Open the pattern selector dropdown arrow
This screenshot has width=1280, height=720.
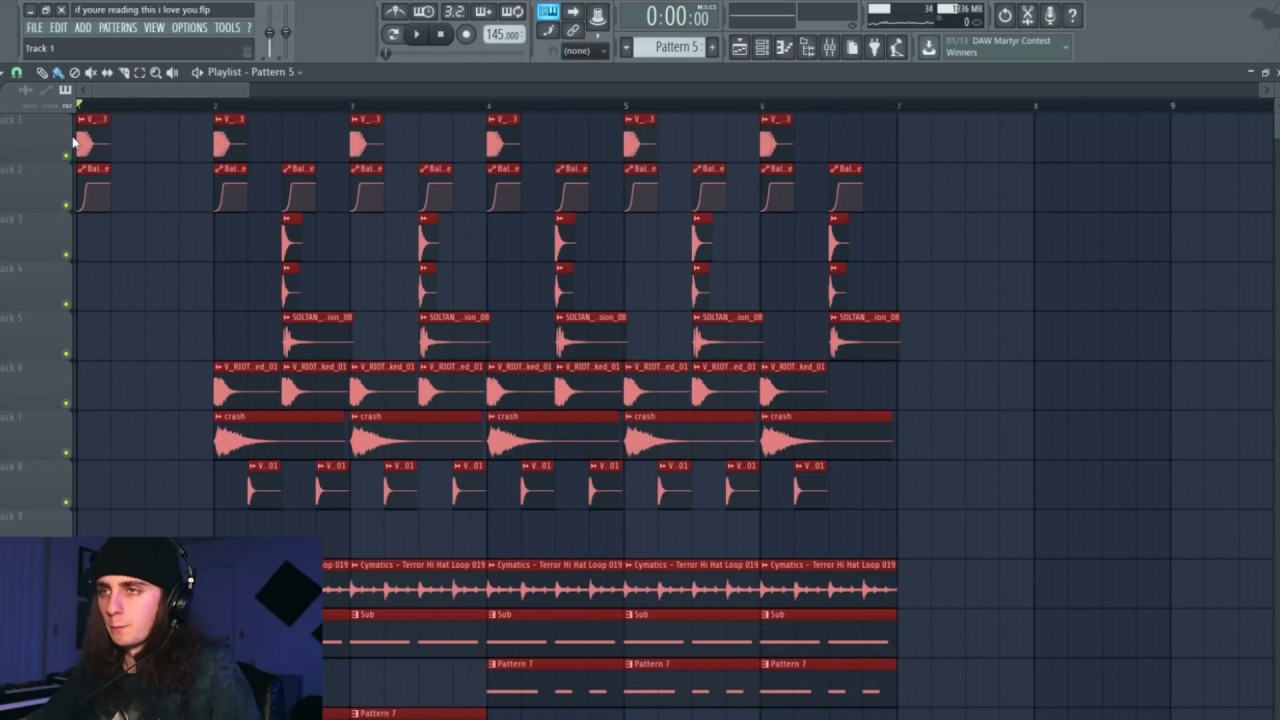tap(626, 47)
